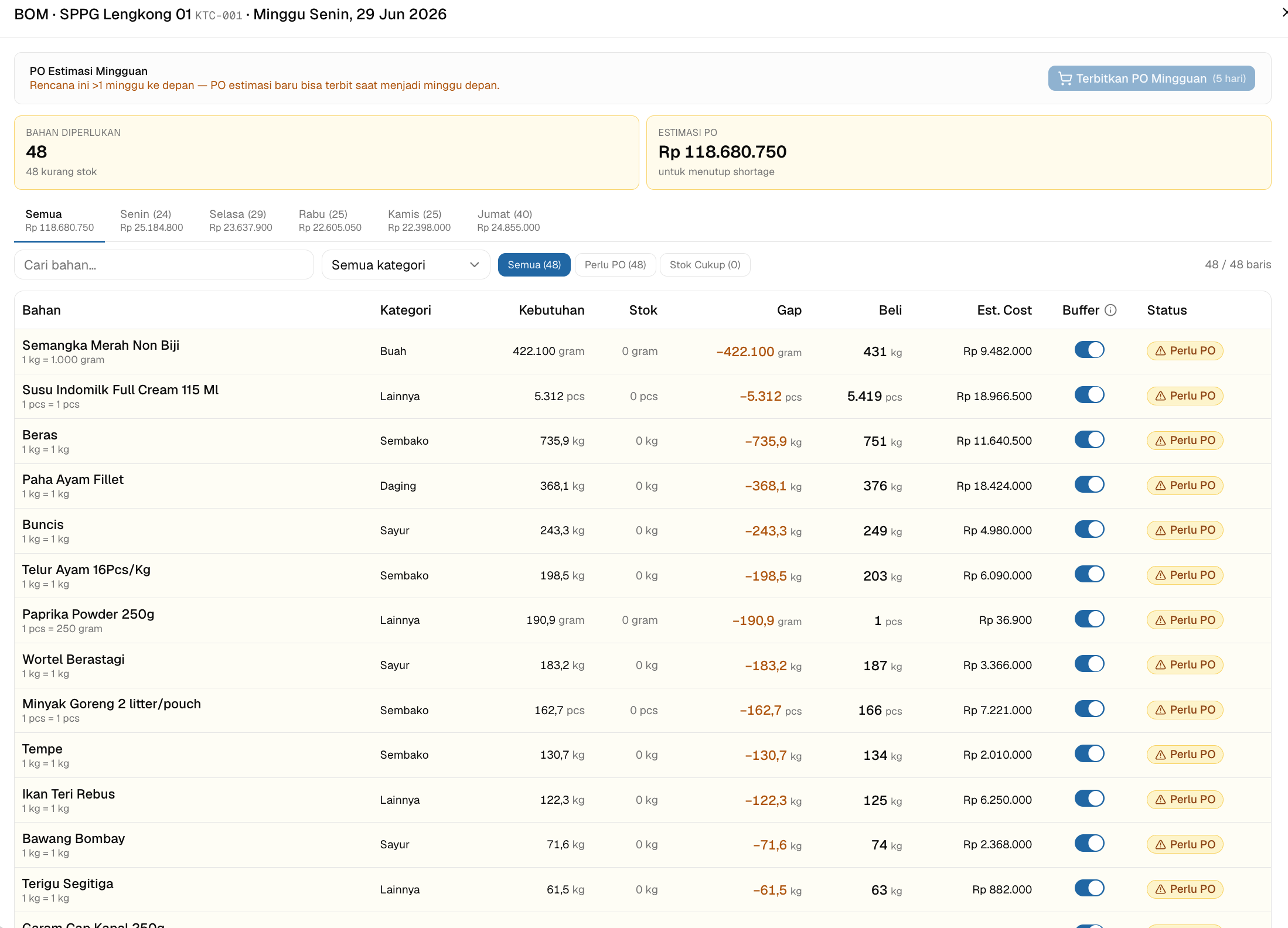
Task: Click Terbitkan PO Mingguan button
Action: click(x=1151, y=79)
